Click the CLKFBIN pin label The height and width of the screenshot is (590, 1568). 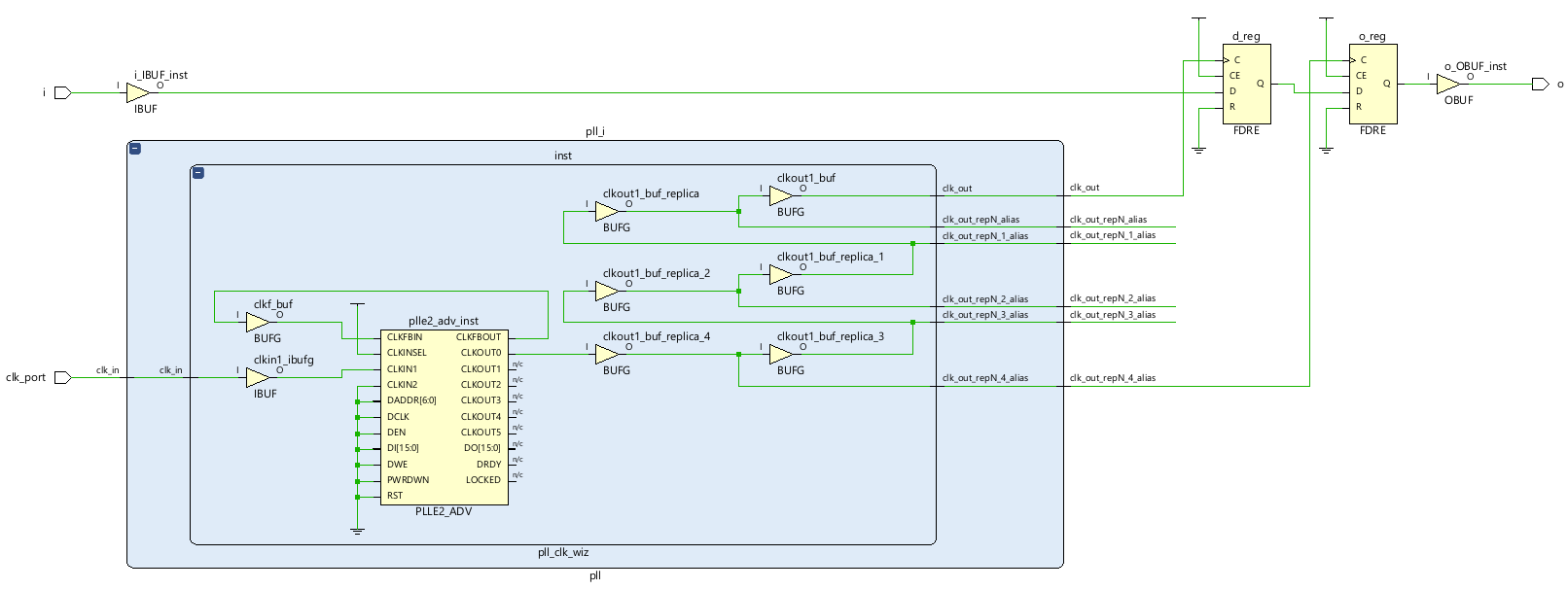(x=405, y=337)
